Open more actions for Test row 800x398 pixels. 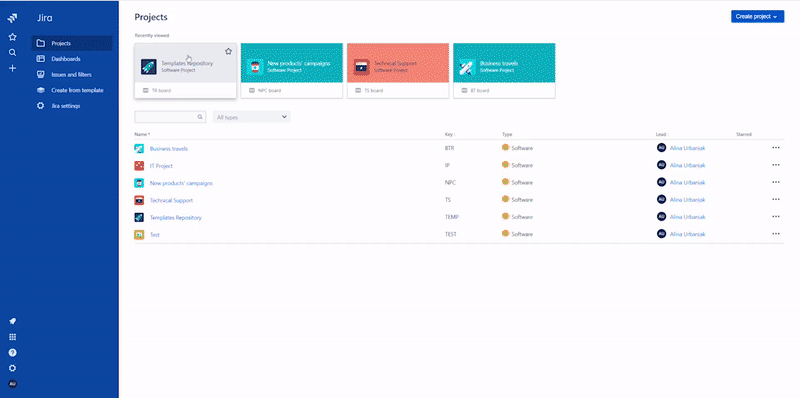pos(776,234)
